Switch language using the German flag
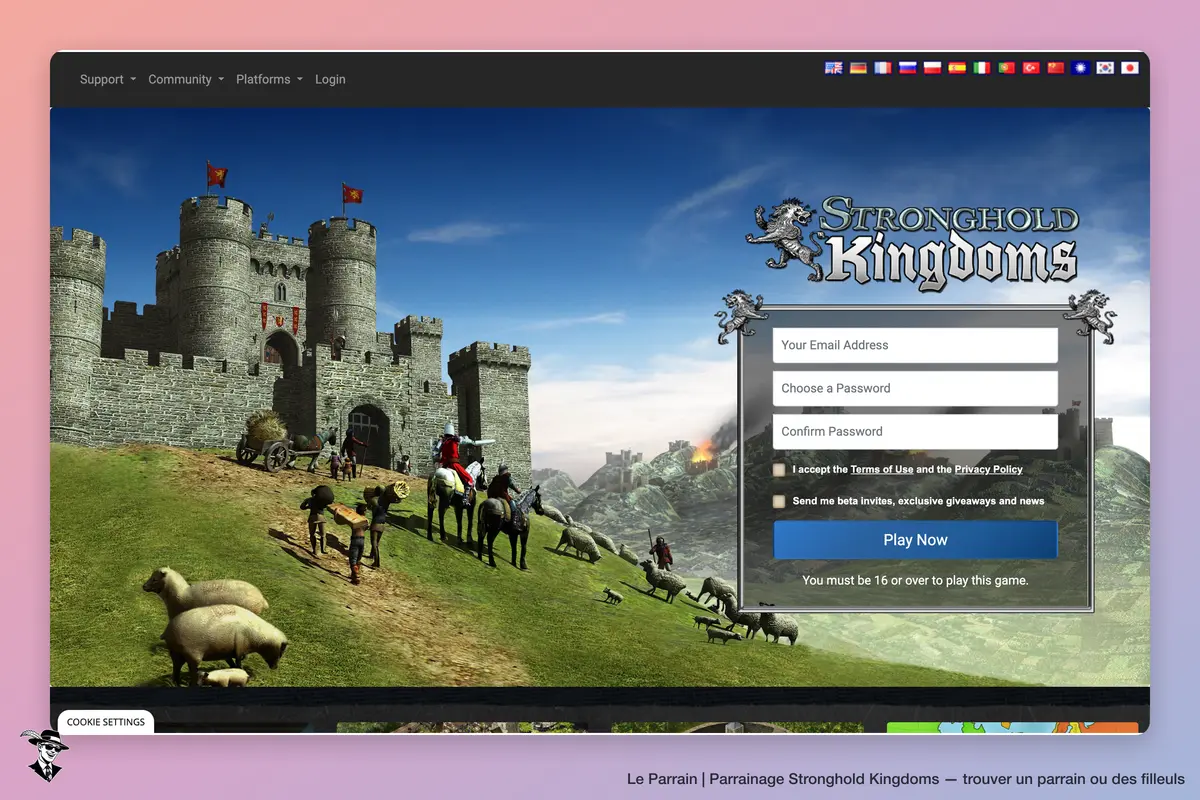The width and height of the screenshot is (1200, 800). coord(858,68)
